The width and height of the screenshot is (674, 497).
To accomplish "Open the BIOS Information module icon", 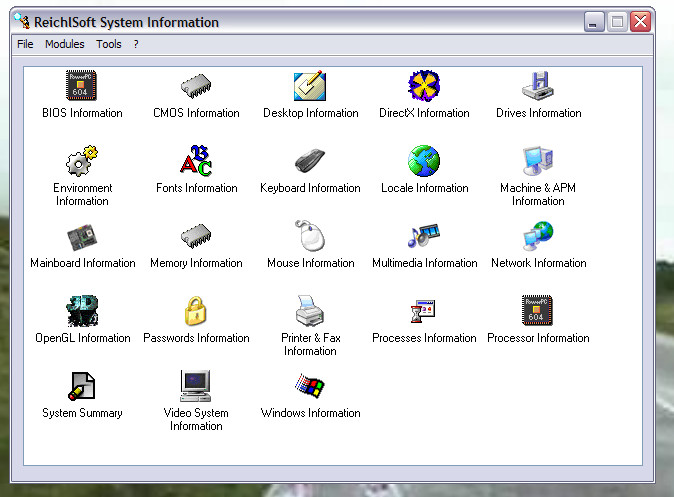I will 82,86.
